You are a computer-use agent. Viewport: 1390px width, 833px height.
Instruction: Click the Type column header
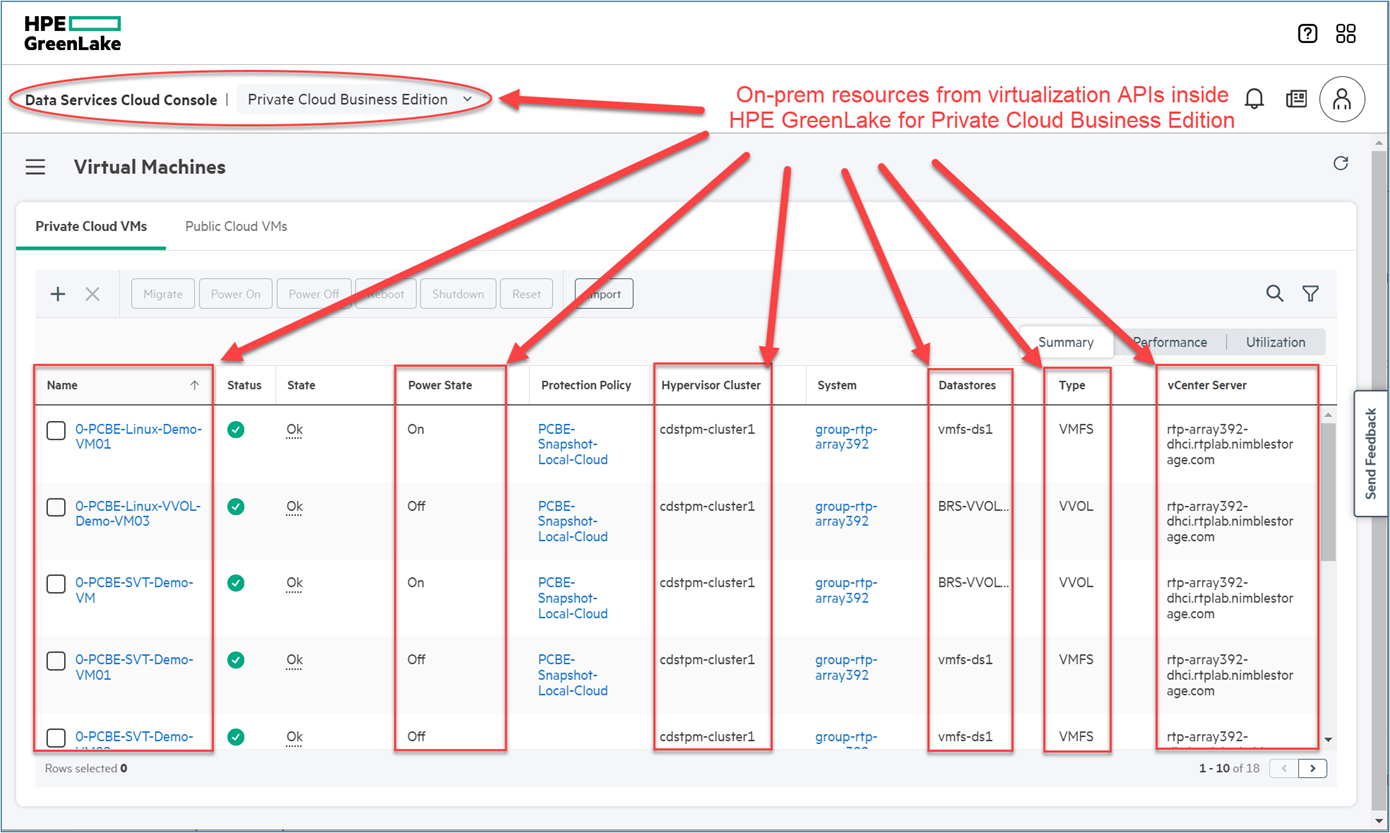(1072, 385)
